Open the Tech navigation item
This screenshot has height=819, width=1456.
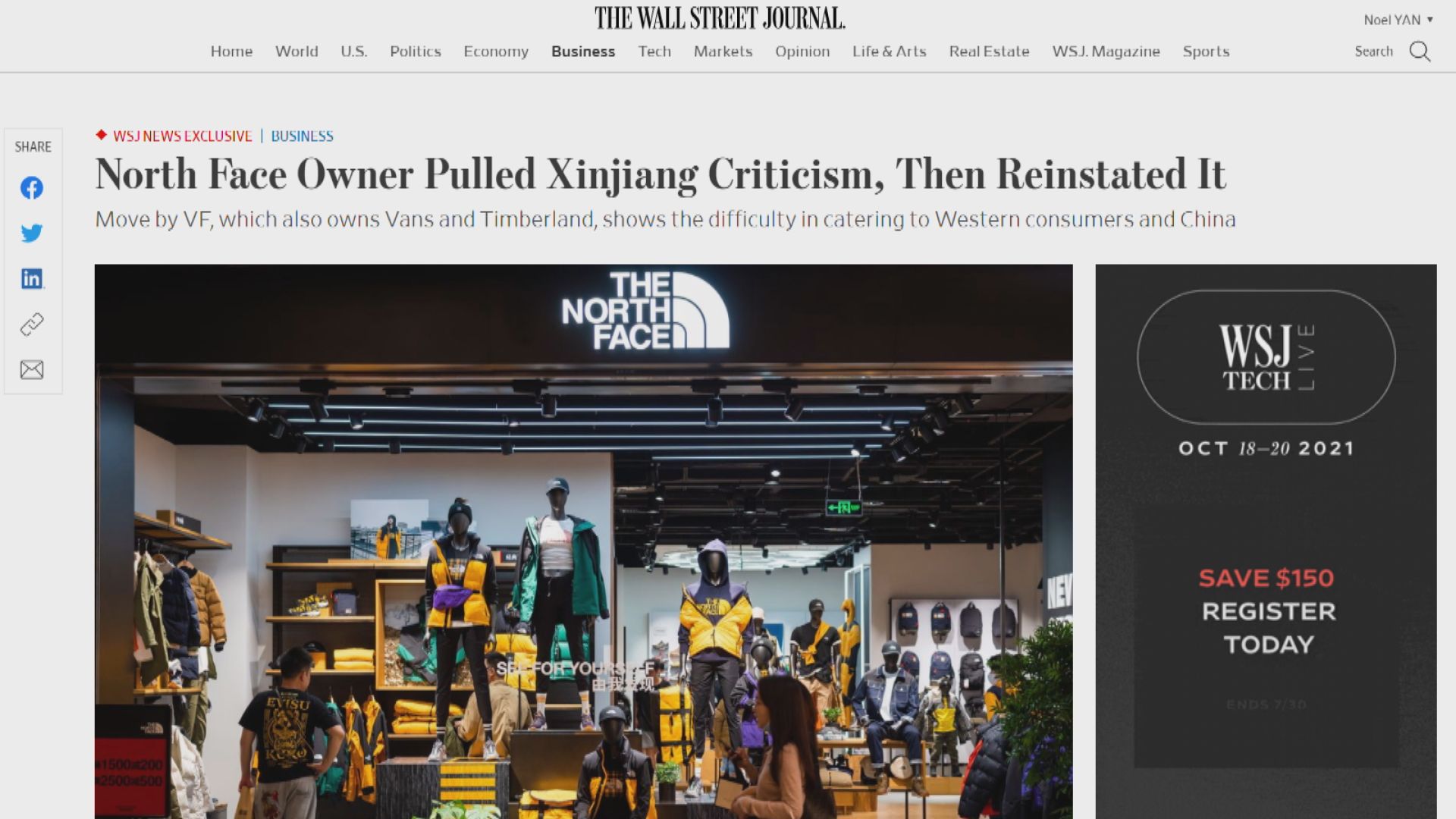pyautogui.click(x=654, y=52)
